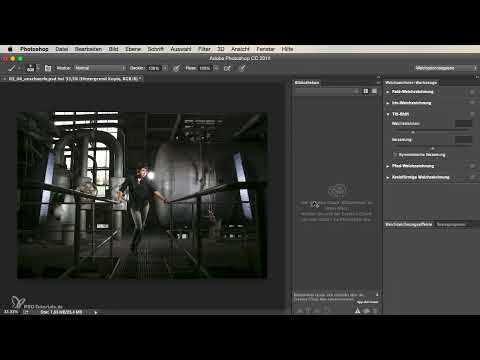Viewport: 480px width, 360px height.
Task: Open the Ebene menu
Action: (x=133, y=49)
